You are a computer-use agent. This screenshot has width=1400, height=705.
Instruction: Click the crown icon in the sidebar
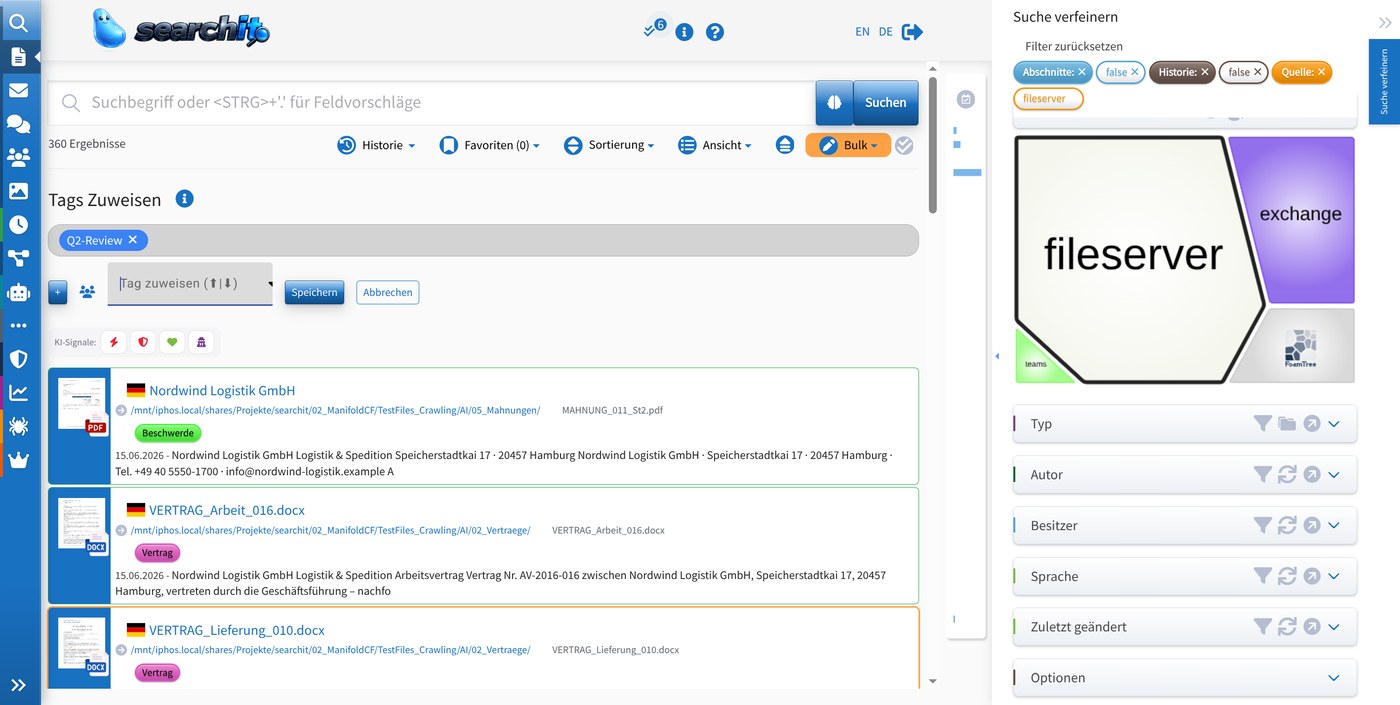click(x=18, y=460)
